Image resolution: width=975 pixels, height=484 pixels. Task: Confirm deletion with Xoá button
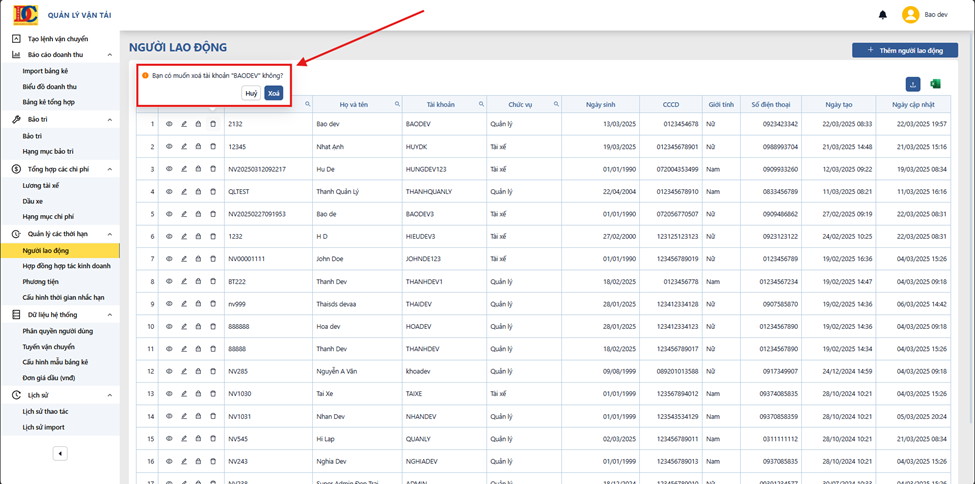click(x=274, y=93)
